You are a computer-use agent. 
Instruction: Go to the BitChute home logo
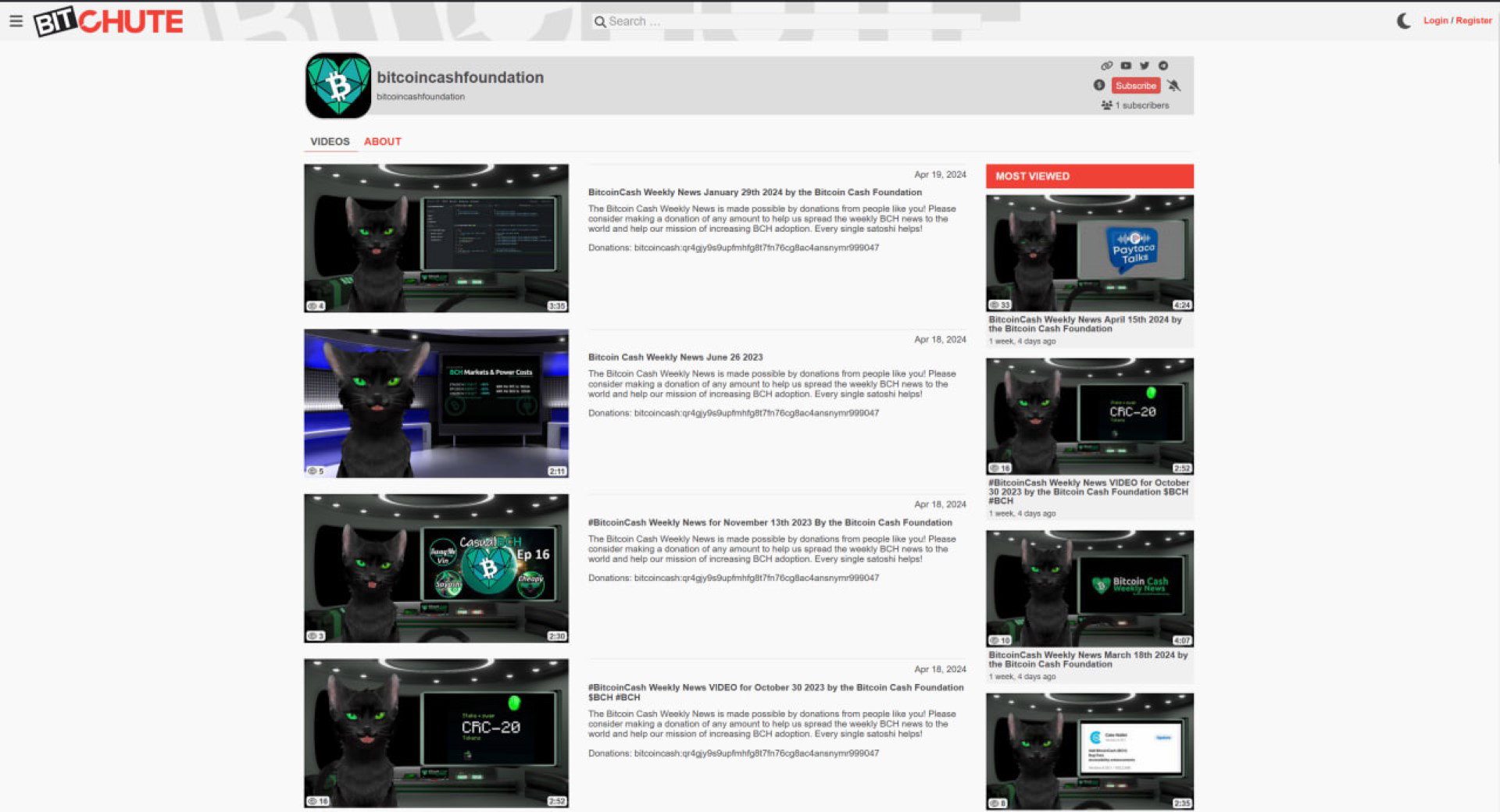[109, 21]
